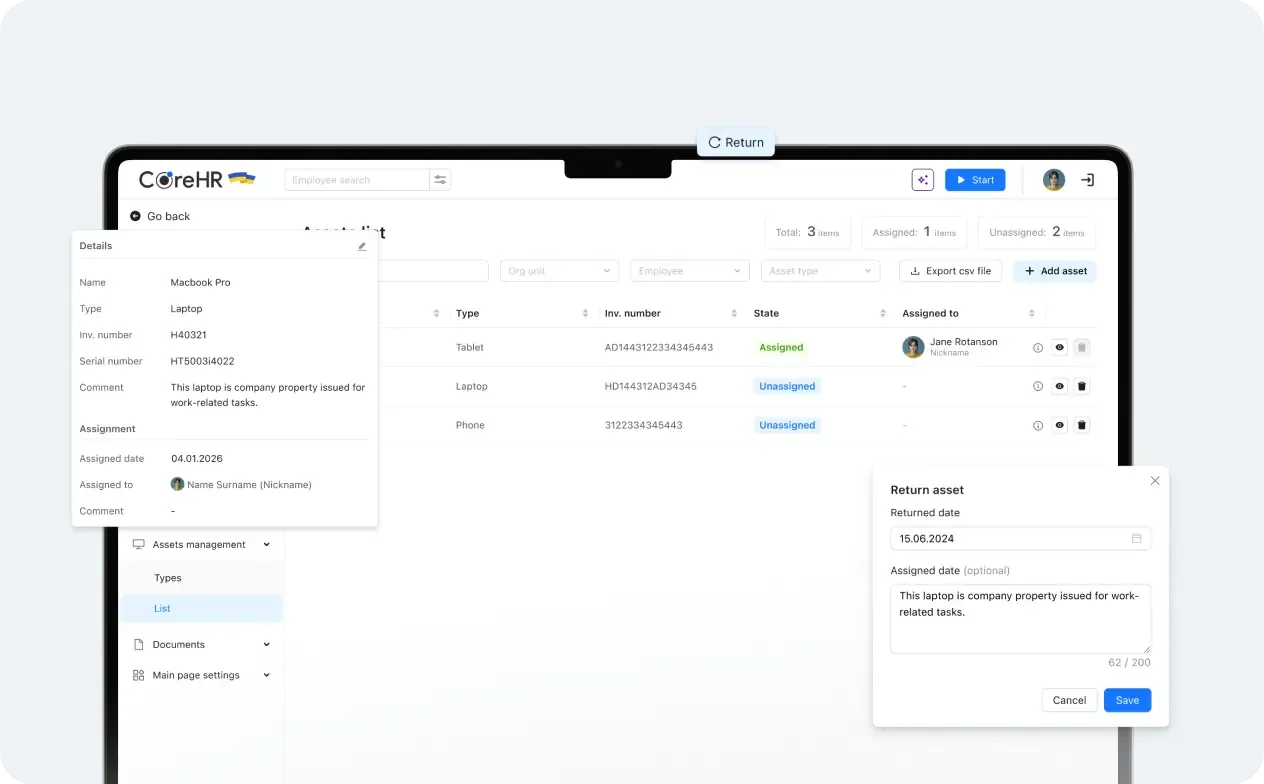This screenshot has width=1264, height=784.
Task: Delete the Laptop asset with the trash icon
Action: point(1081,386)
